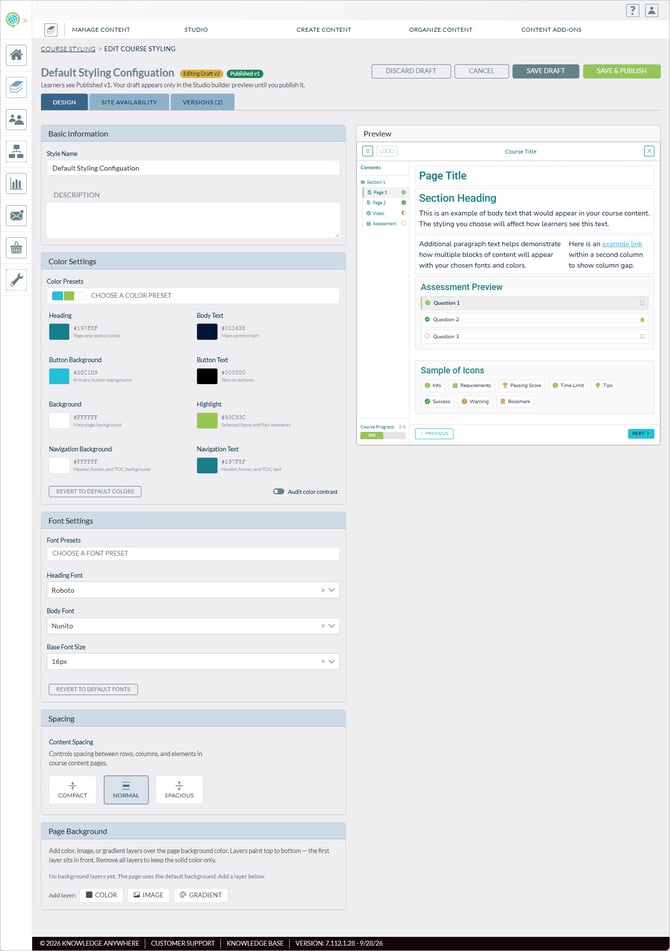Click the Bookmark icon chip in preview
The height and width of the screenshot is (951, 670).
click(x=515, y=402)
